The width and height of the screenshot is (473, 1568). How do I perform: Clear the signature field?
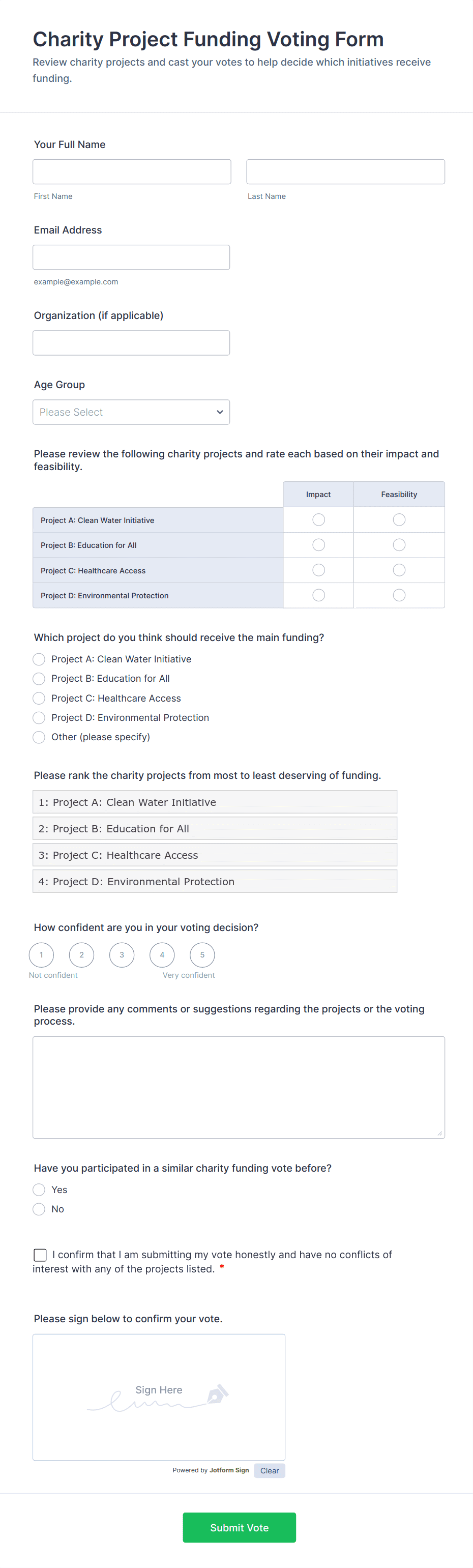[x=269, y=1471]
